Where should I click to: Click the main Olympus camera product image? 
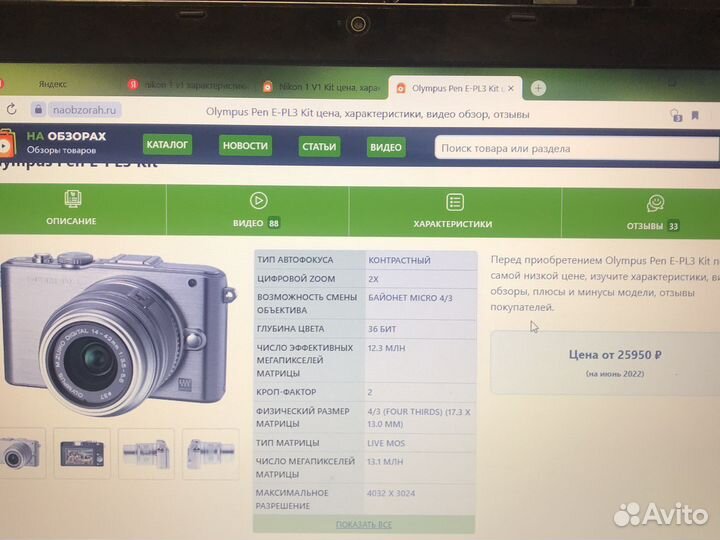[118, 334]
